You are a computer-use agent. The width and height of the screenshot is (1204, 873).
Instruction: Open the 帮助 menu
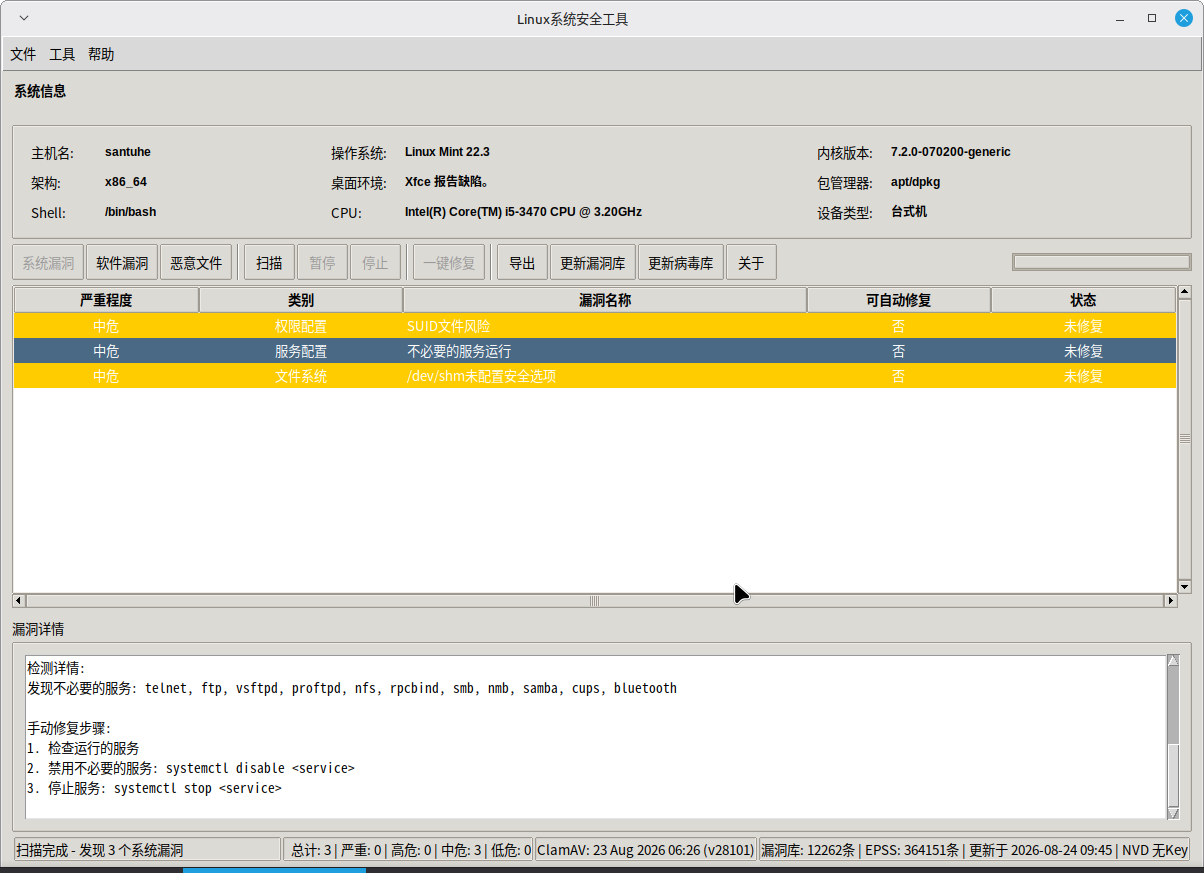pos(101,54)
